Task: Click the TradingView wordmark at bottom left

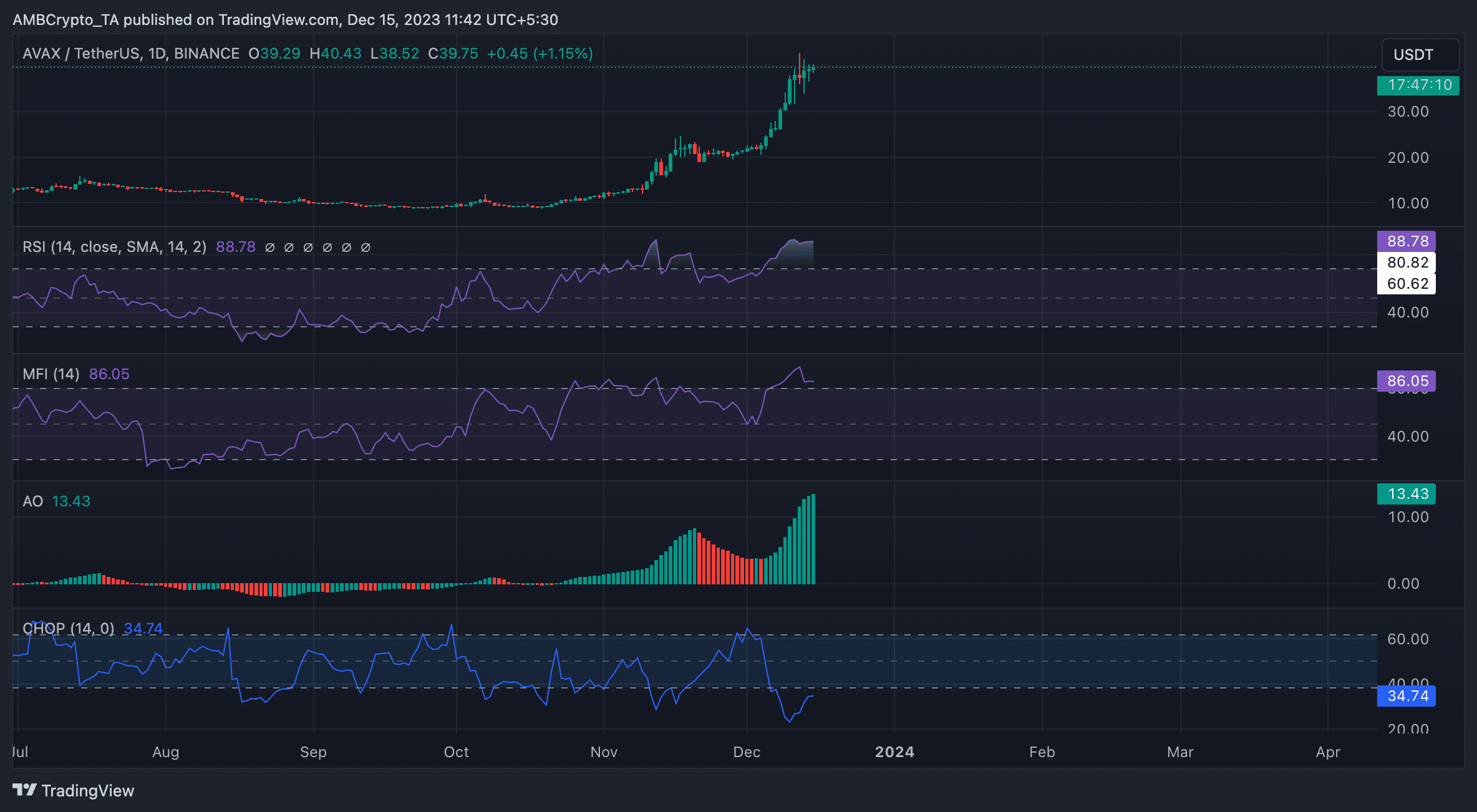Action: (x=88, y=791)
